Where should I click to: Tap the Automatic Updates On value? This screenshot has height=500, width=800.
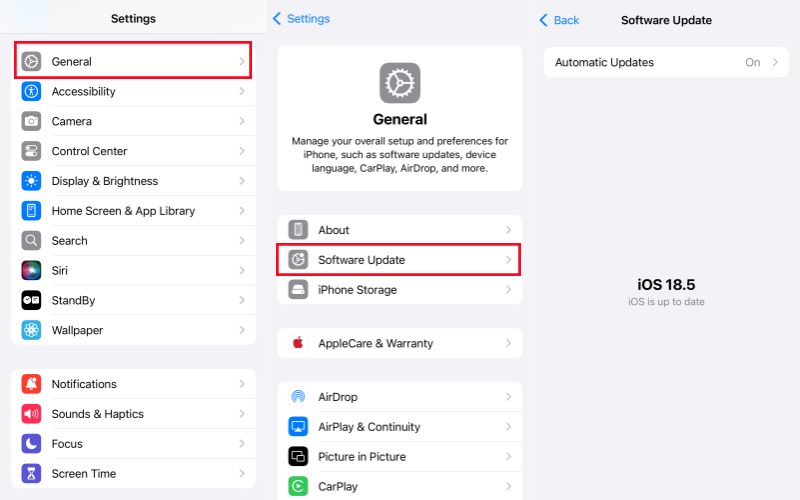[x=753, y=62]
